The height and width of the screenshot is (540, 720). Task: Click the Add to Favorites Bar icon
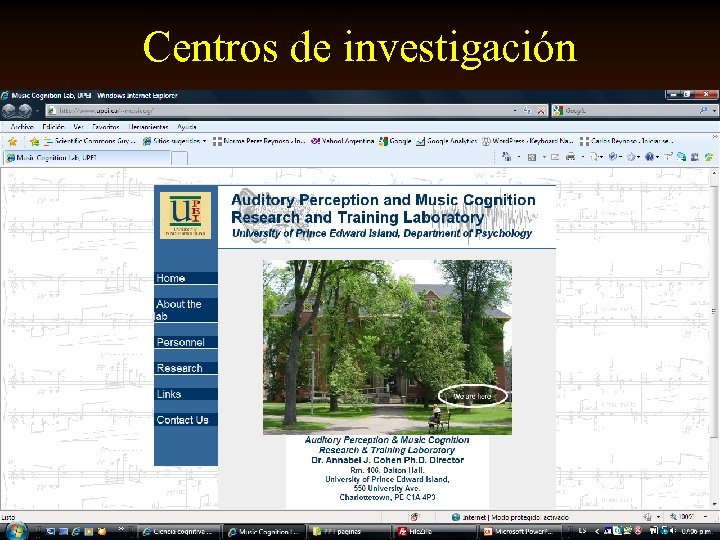[34, 141]
